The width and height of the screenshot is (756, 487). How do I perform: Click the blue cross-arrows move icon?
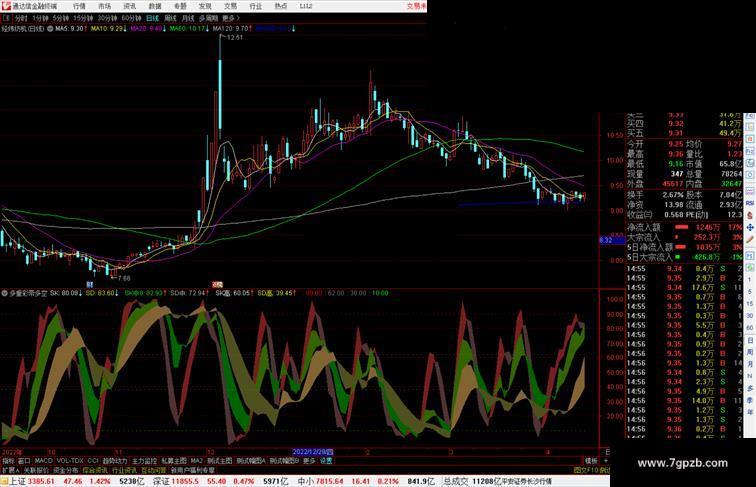pos(750,228)
